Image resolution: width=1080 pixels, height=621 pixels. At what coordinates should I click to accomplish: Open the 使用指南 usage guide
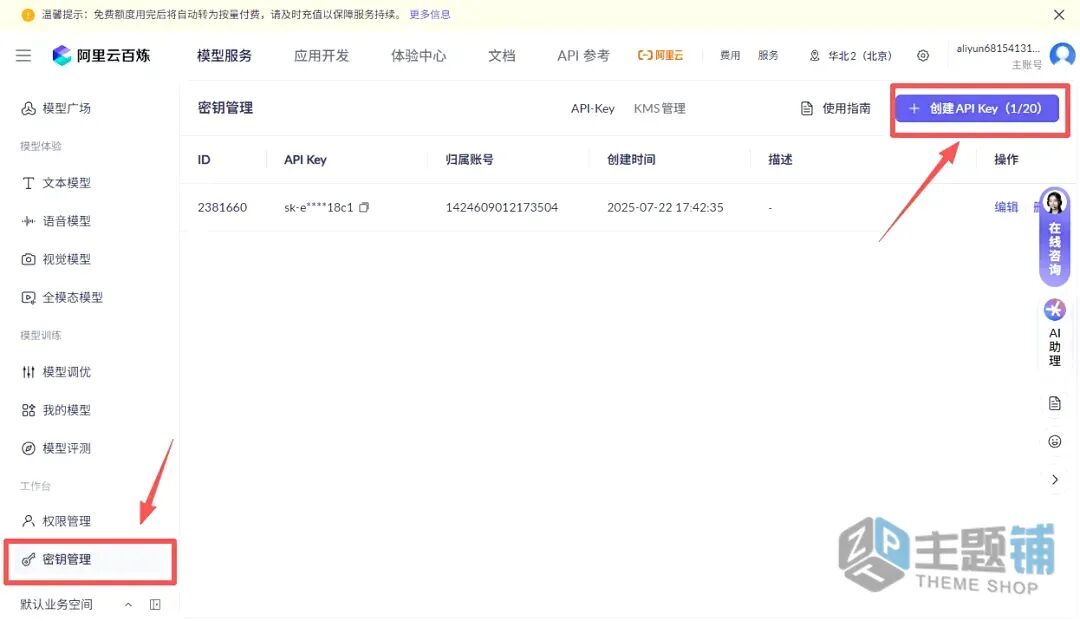click(835, 109)
